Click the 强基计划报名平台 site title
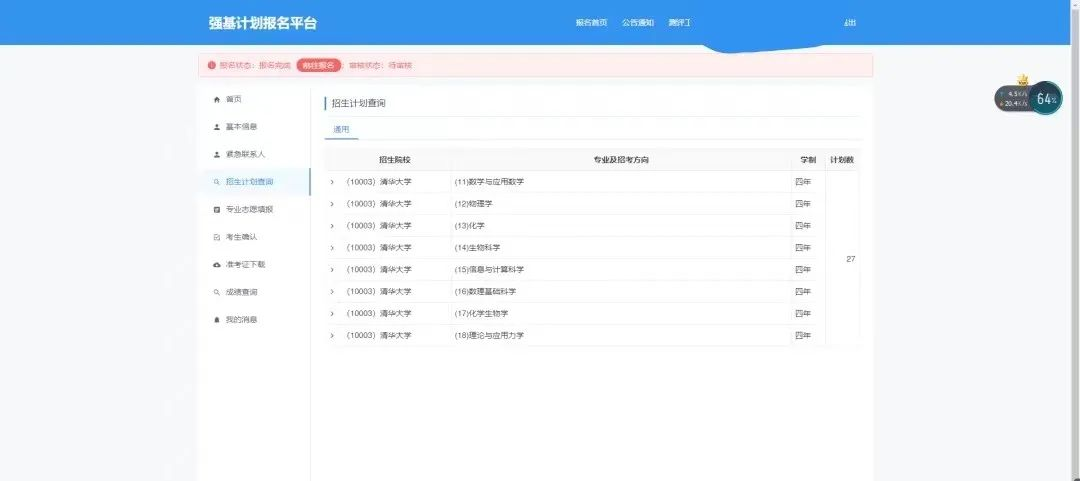Screen dimensions: 1080x481 click(262, 23)
